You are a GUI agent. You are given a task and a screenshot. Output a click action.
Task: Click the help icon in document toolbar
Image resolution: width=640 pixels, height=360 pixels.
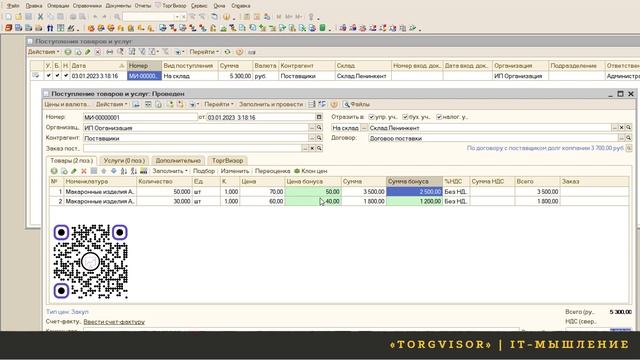click(x=334, y=104)
